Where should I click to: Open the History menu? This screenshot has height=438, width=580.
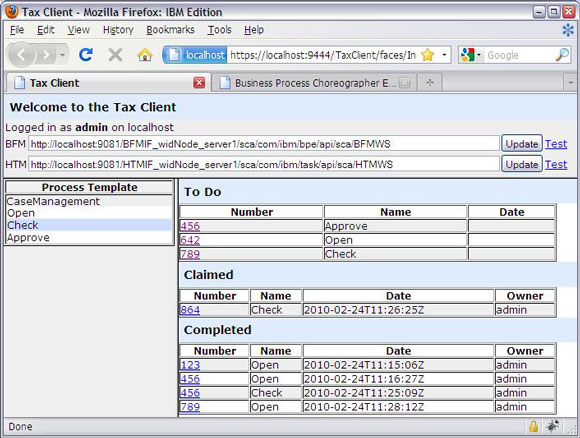pos(118,30)
